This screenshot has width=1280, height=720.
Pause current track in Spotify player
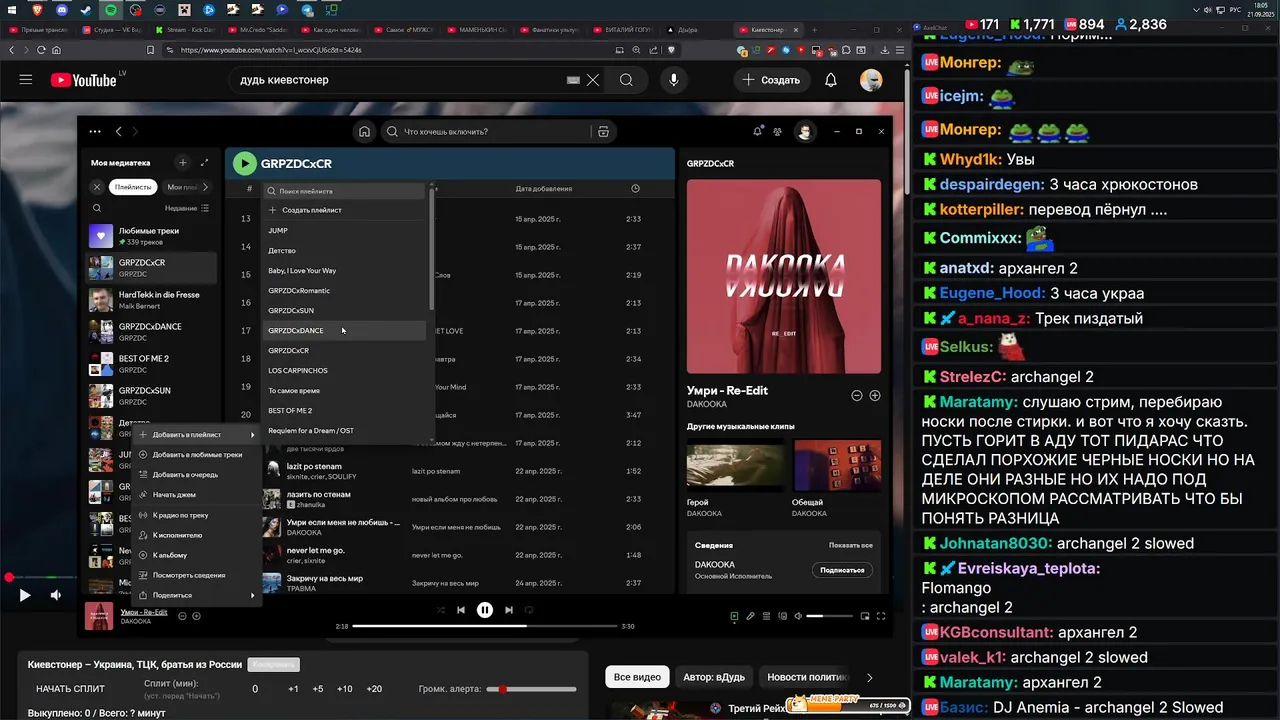(485, 609)
